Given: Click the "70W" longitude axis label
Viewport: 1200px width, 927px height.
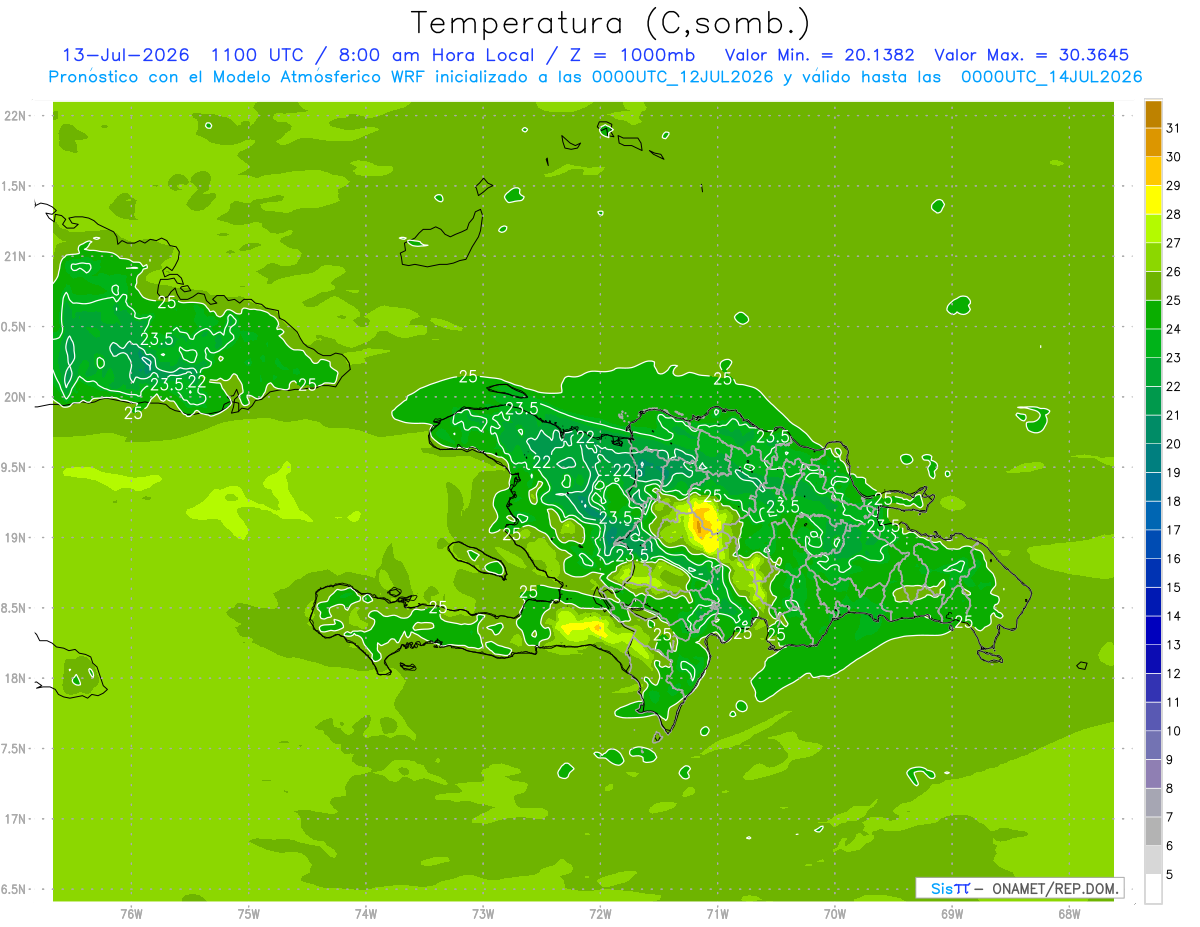Looking at the screenshot, I should click(834, 914).
